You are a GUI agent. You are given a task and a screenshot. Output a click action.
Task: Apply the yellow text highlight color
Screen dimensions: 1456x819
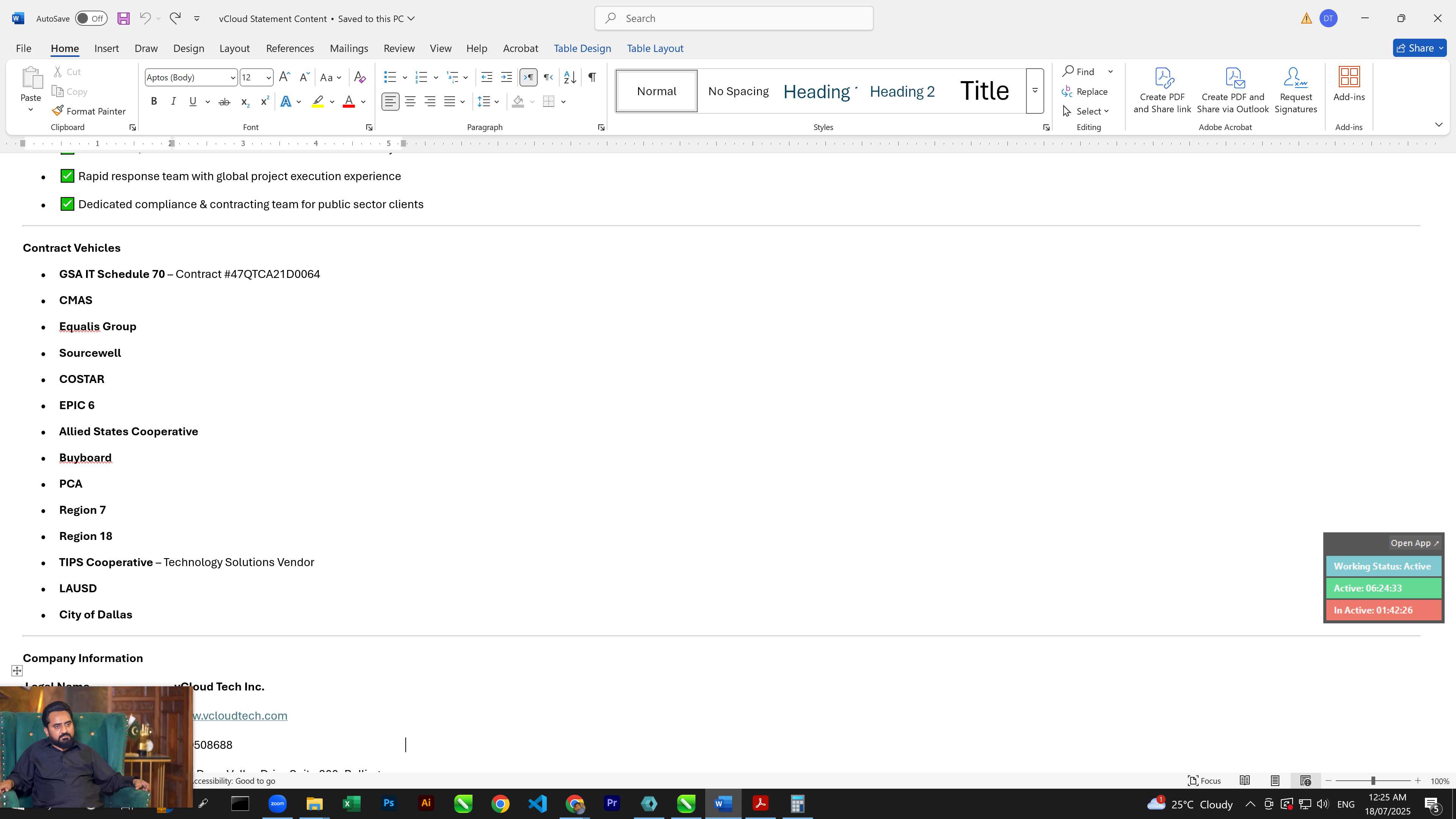point(318,102)
